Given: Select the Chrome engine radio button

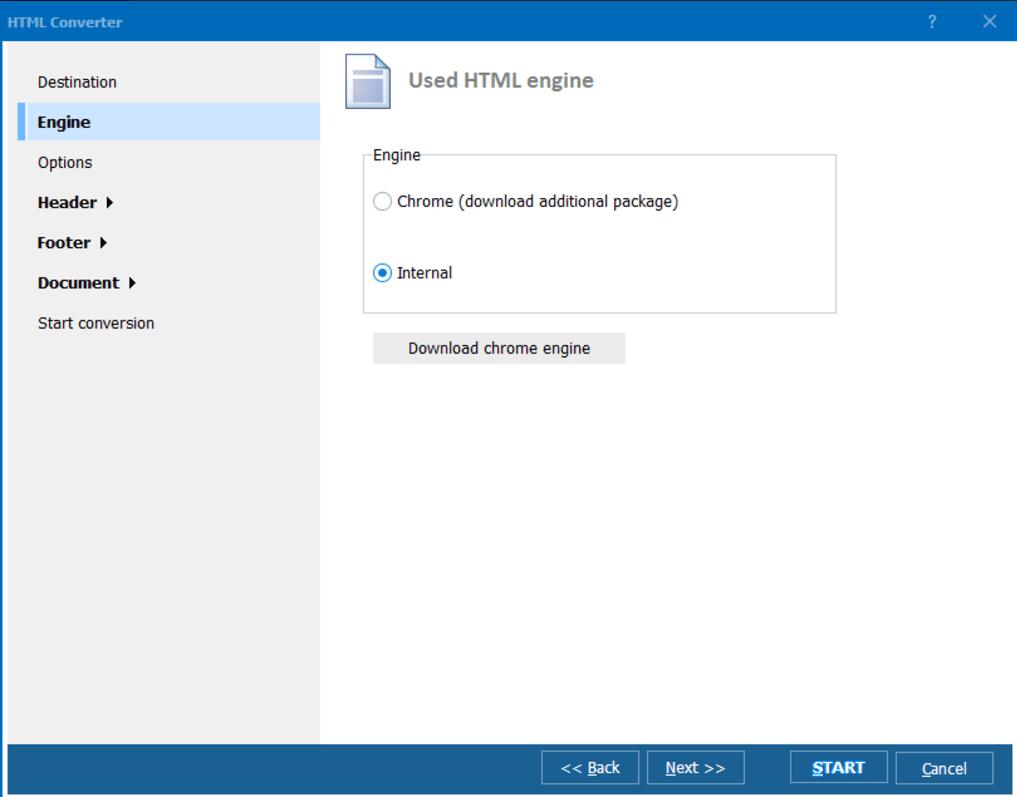Looking at the screenshot, I should coord(382,202).
